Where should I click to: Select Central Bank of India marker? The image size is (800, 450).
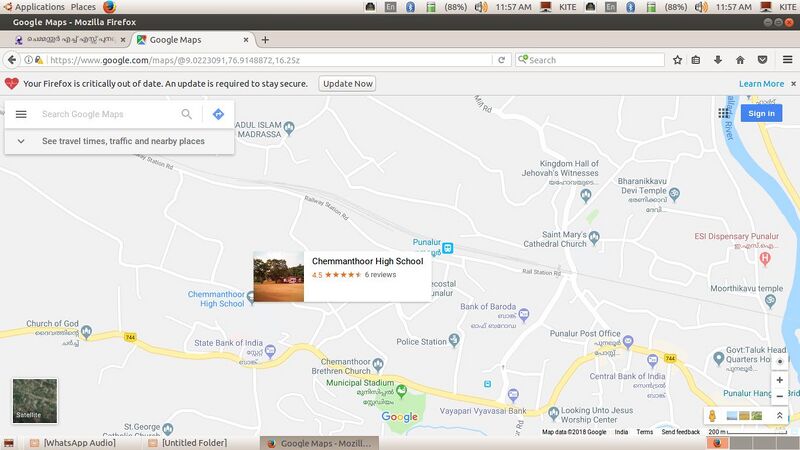[x=653, y=361]
